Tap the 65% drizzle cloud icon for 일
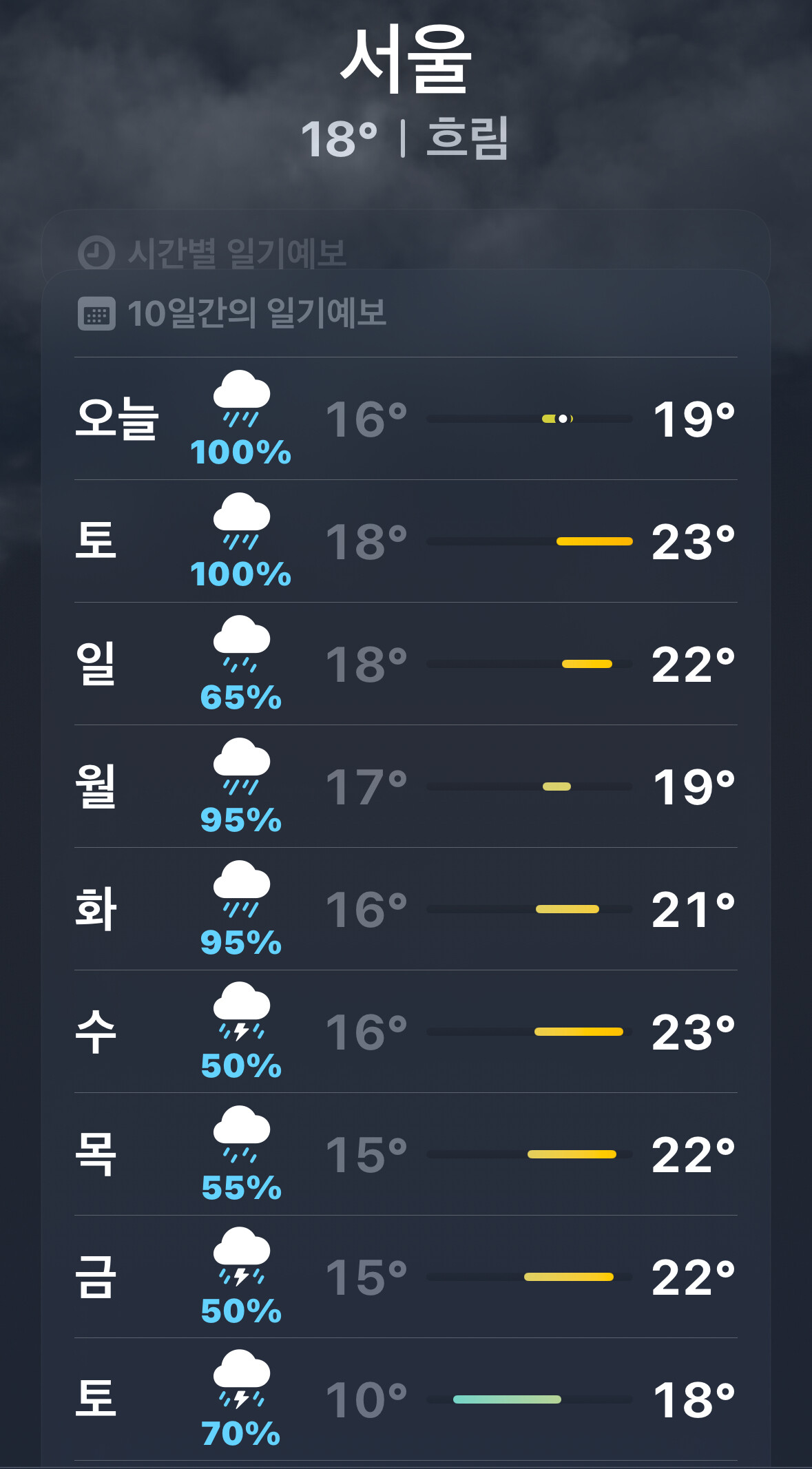812x1469 pixels. coord(241,644)
